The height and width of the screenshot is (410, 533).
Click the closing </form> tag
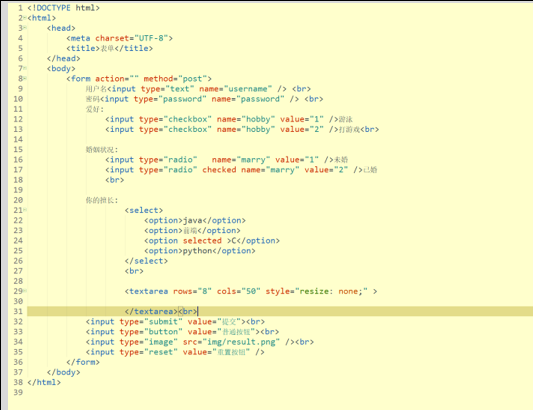[x=83, y=362]
